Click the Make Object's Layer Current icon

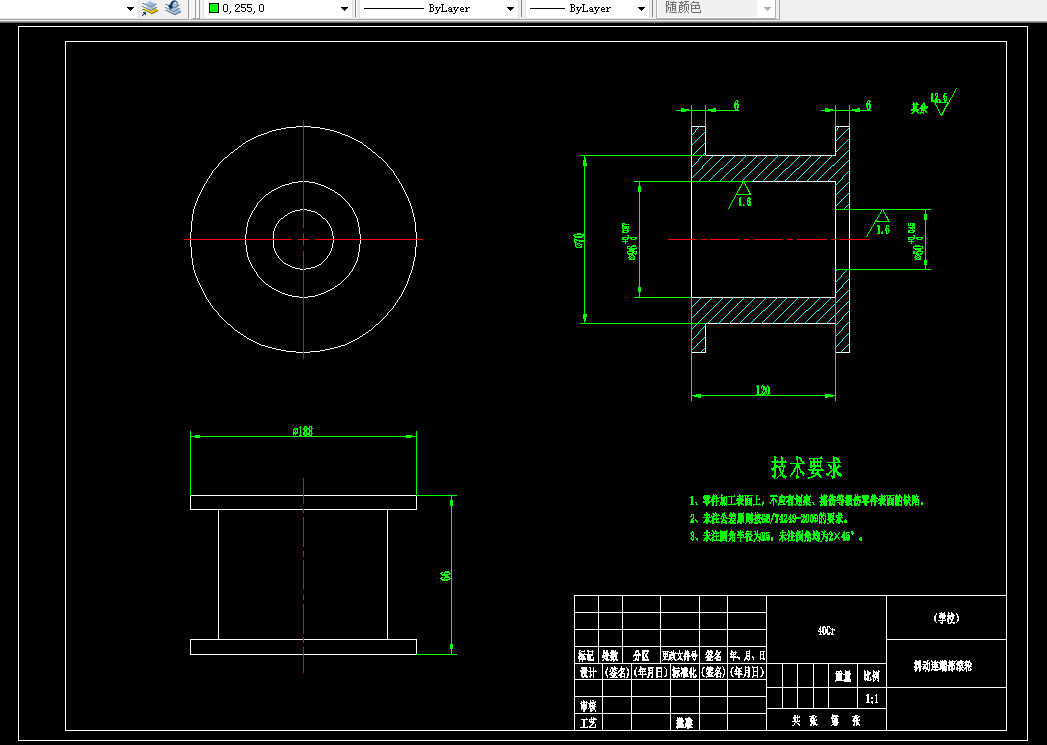coord(150,8)
